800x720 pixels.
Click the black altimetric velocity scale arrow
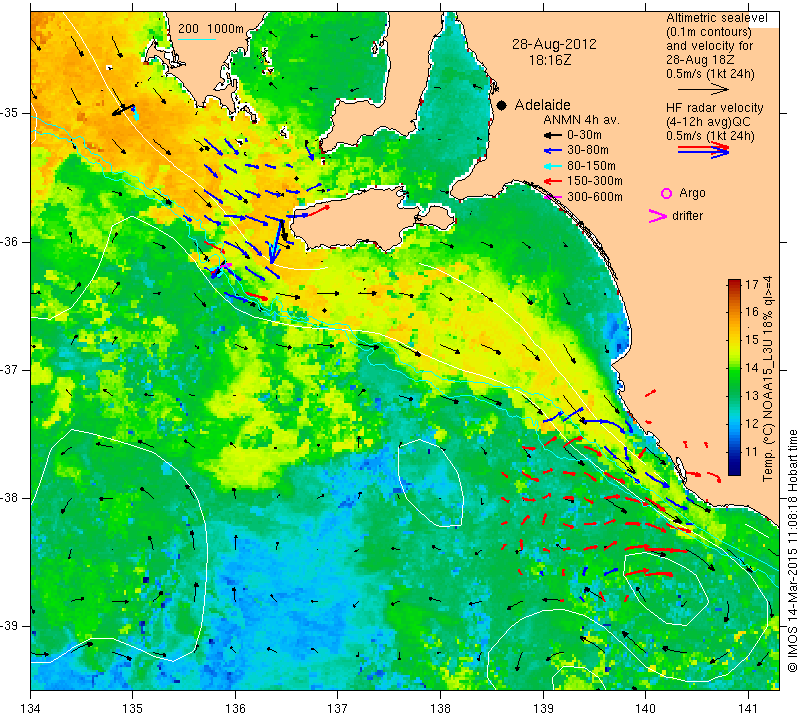703,89
